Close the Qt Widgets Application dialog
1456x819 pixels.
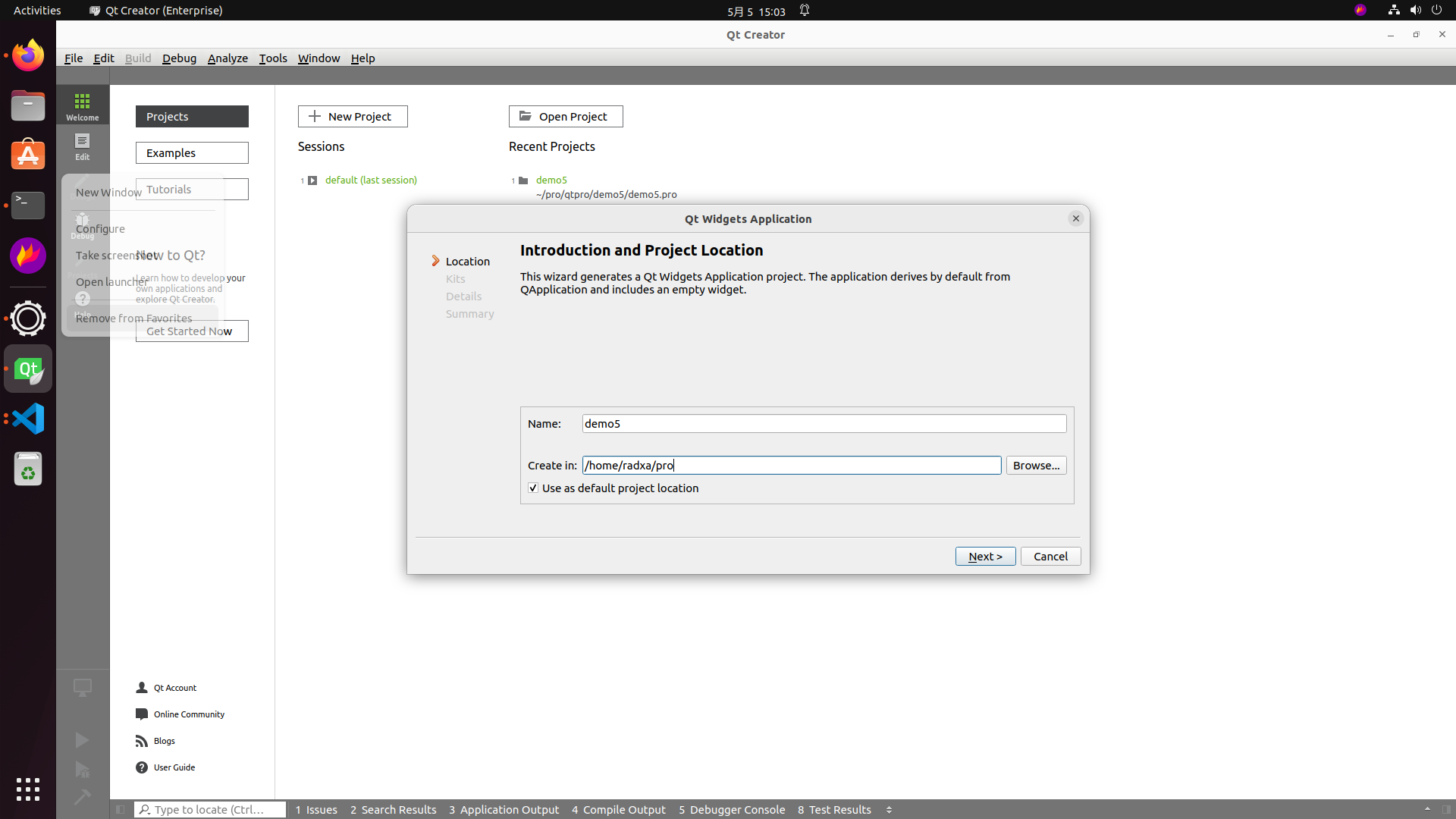1075,218
